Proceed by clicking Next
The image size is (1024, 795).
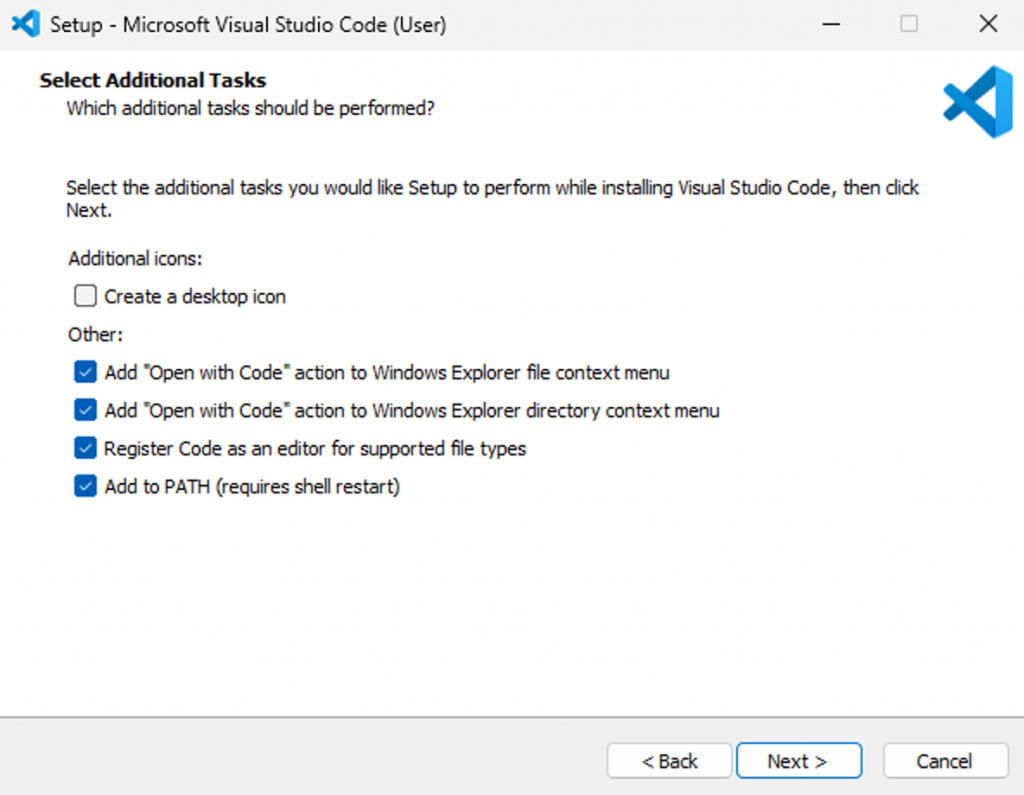[x=798, y=761]
